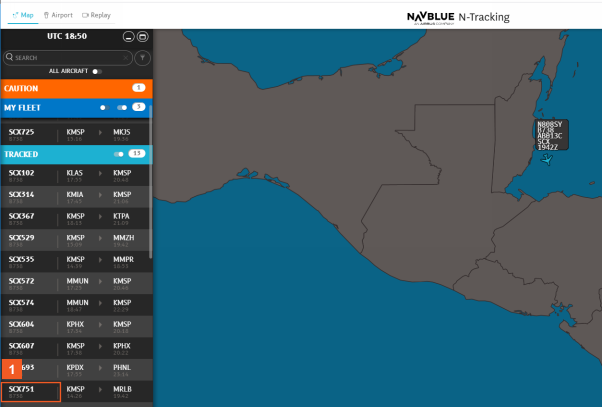
Task: Open the filter funnel button
Action: (x=143, y=58)
